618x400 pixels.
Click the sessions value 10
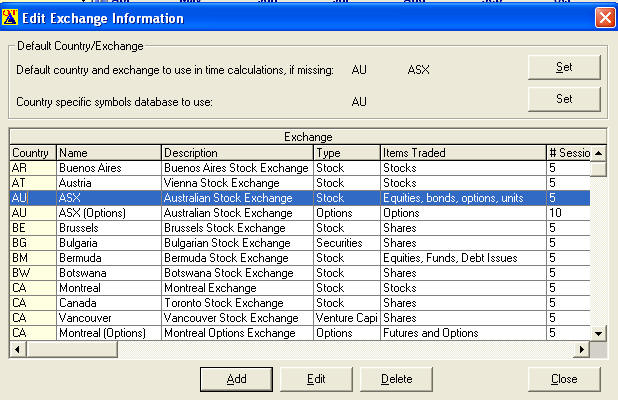click(x=568, y=213)
